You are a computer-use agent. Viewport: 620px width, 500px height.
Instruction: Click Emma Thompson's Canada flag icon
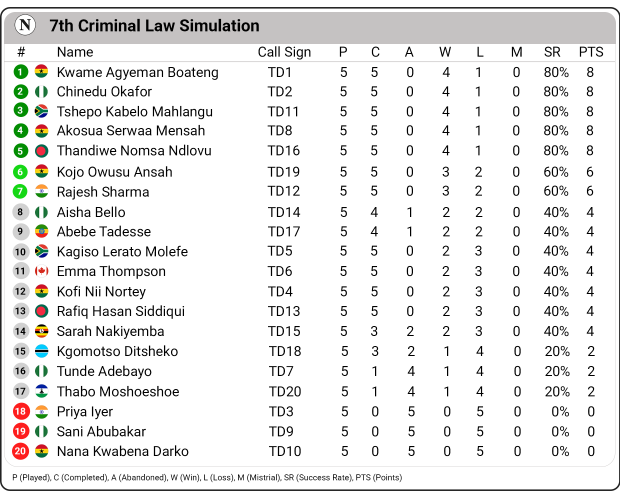point(42,271)
